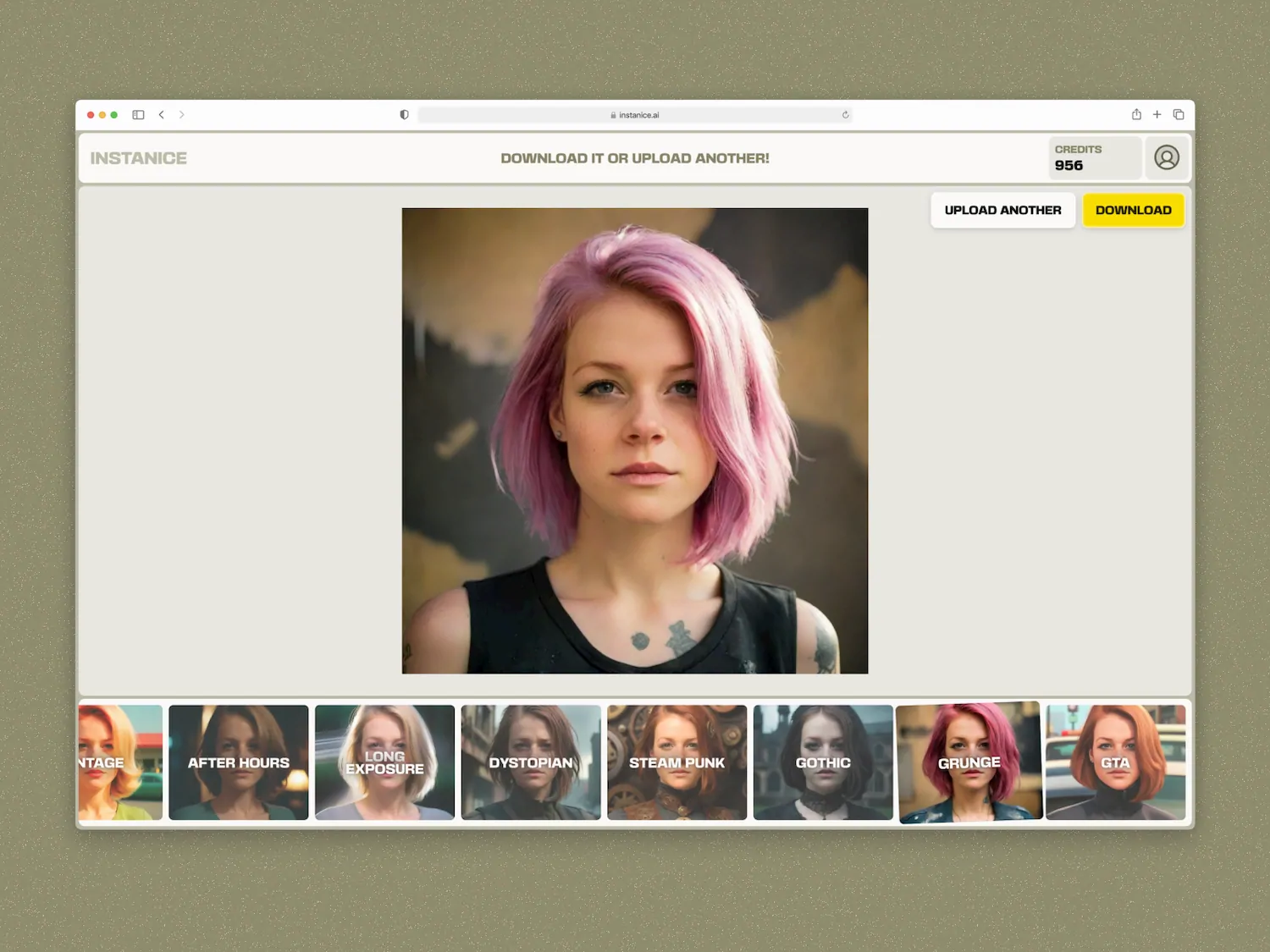Apply the GOTHIC style
This screenshot has height=952, width=1270.
[x=822, y=762]
